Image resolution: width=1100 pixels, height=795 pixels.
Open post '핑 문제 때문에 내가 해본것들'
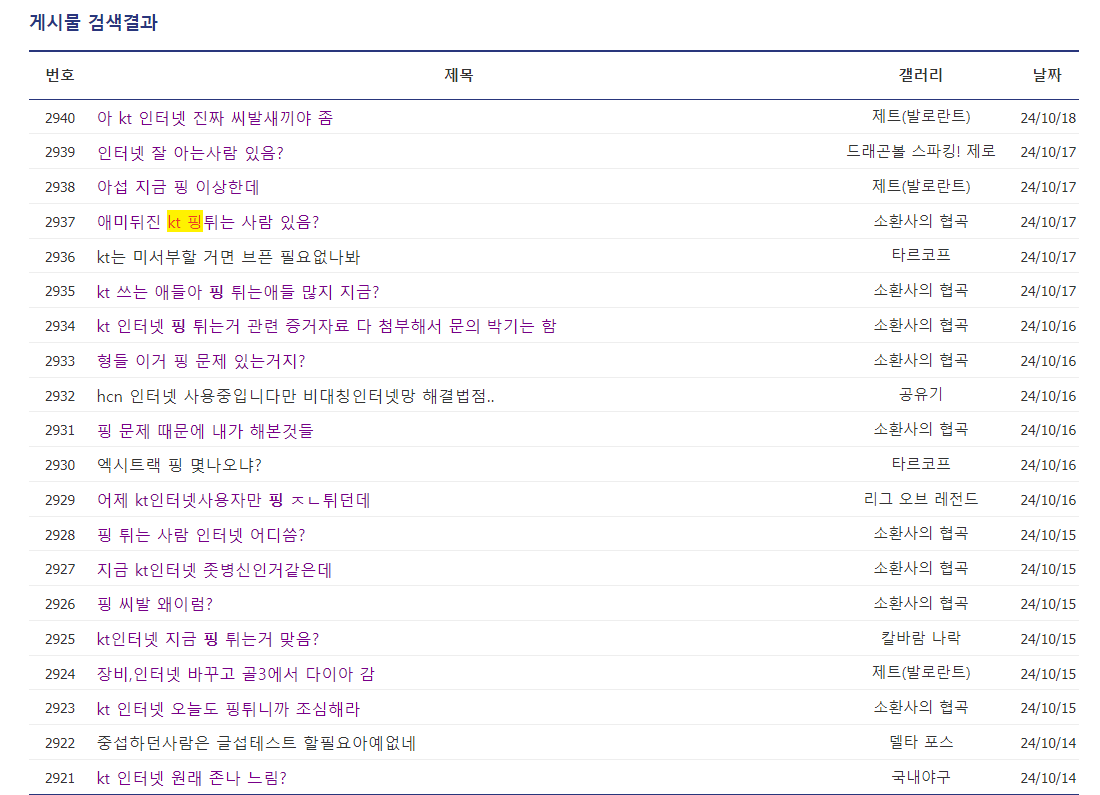205,430
